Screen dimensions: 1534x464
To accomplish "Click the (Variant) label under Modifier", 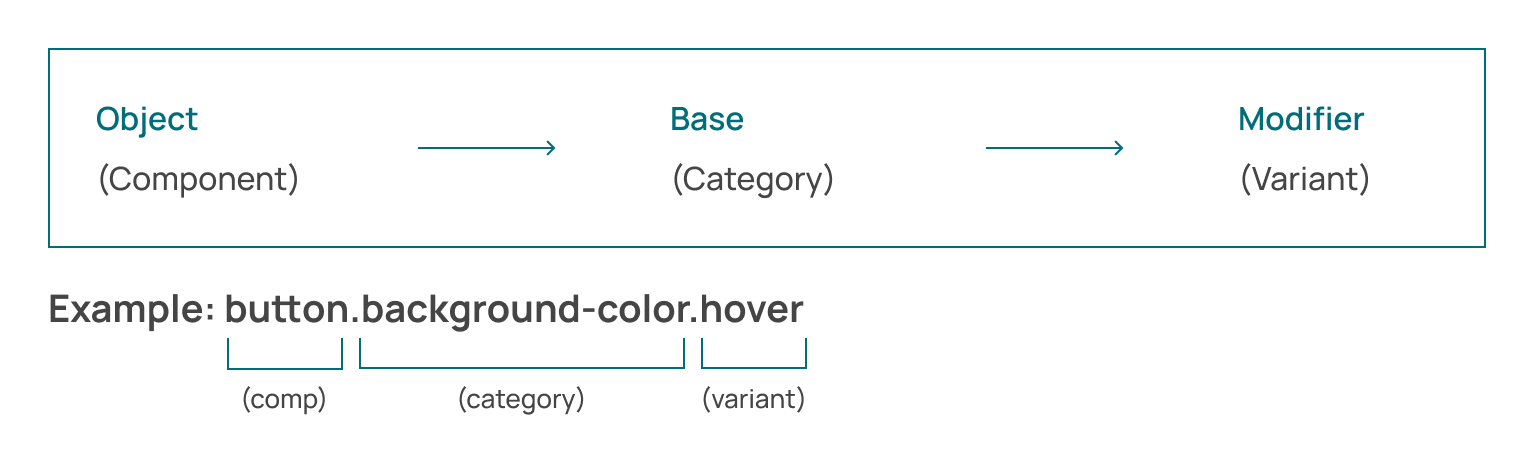I will [x=1305, y=180].
